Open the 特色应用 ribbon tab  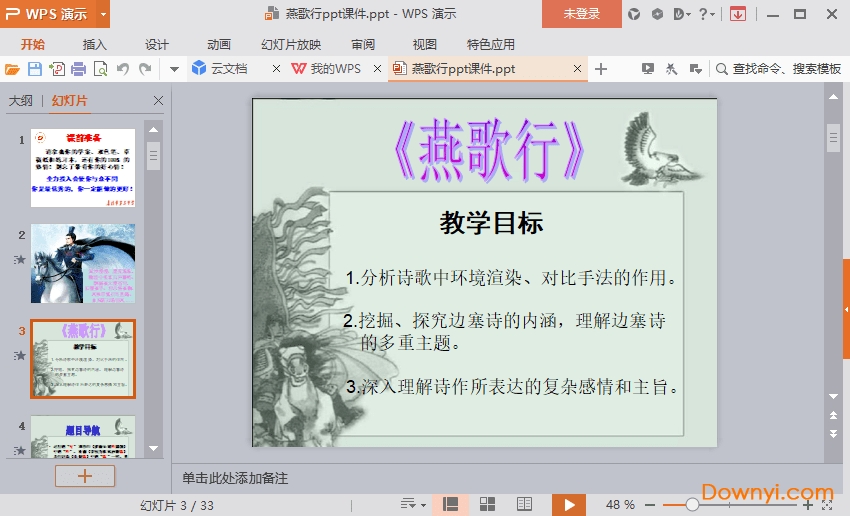pos(491,44)
